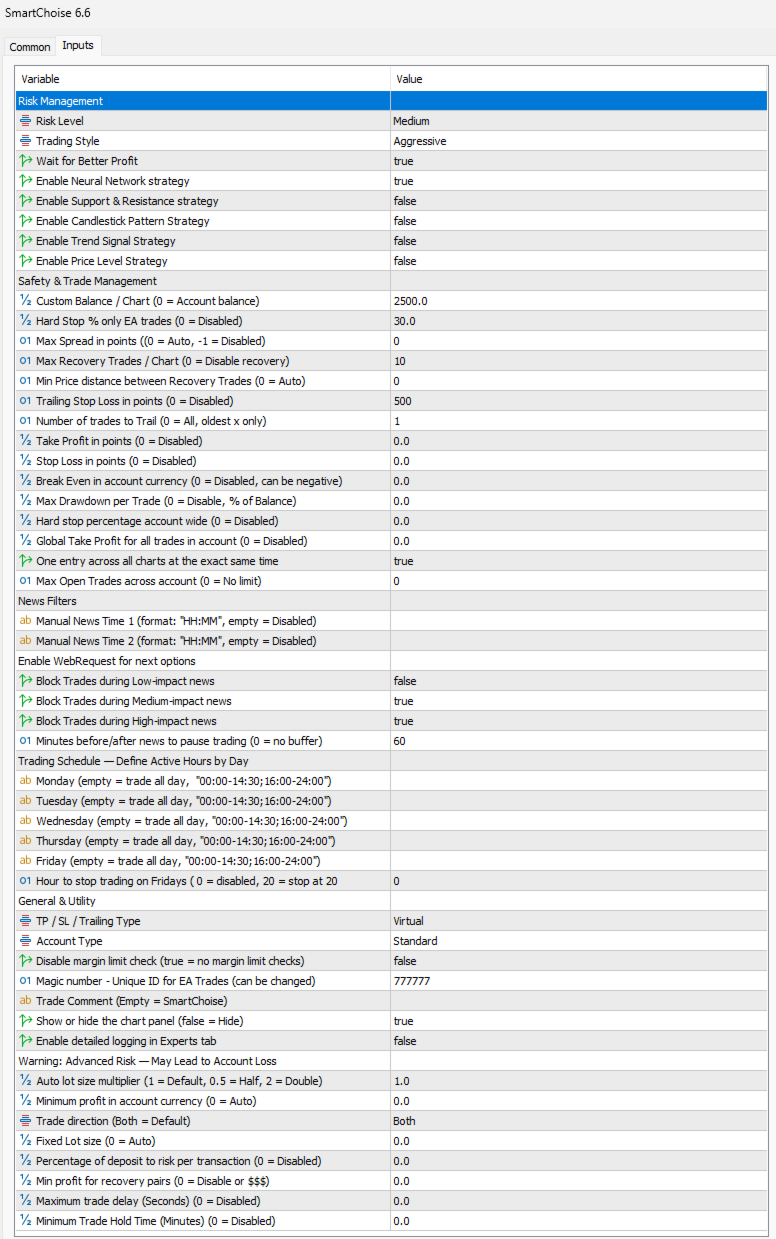Screen dimensions: 776x1239
Task: Toggle Enable Trend Signal Strategy value
Action: (579, 241)
